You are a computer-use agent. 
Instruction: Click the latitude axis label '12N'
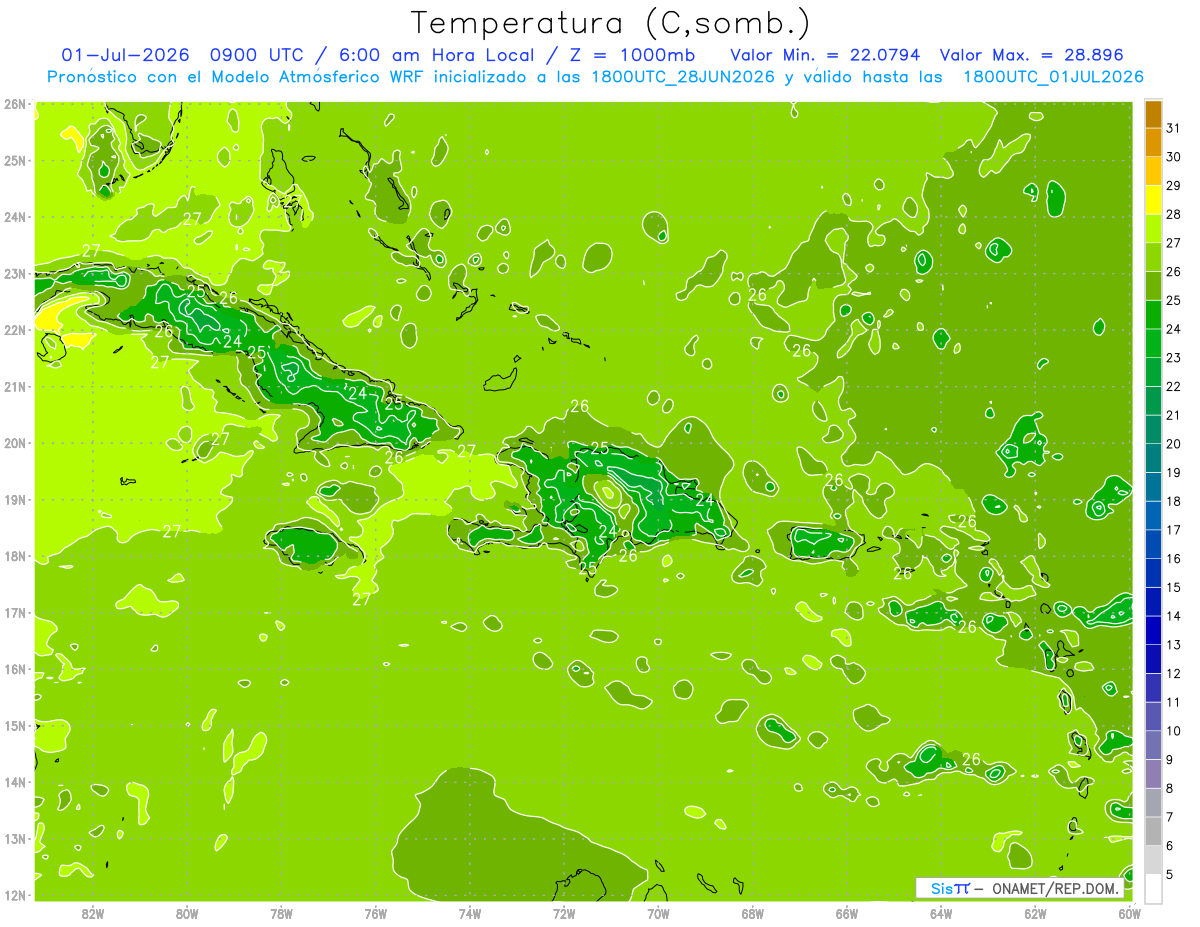click(x=14, y=895)
